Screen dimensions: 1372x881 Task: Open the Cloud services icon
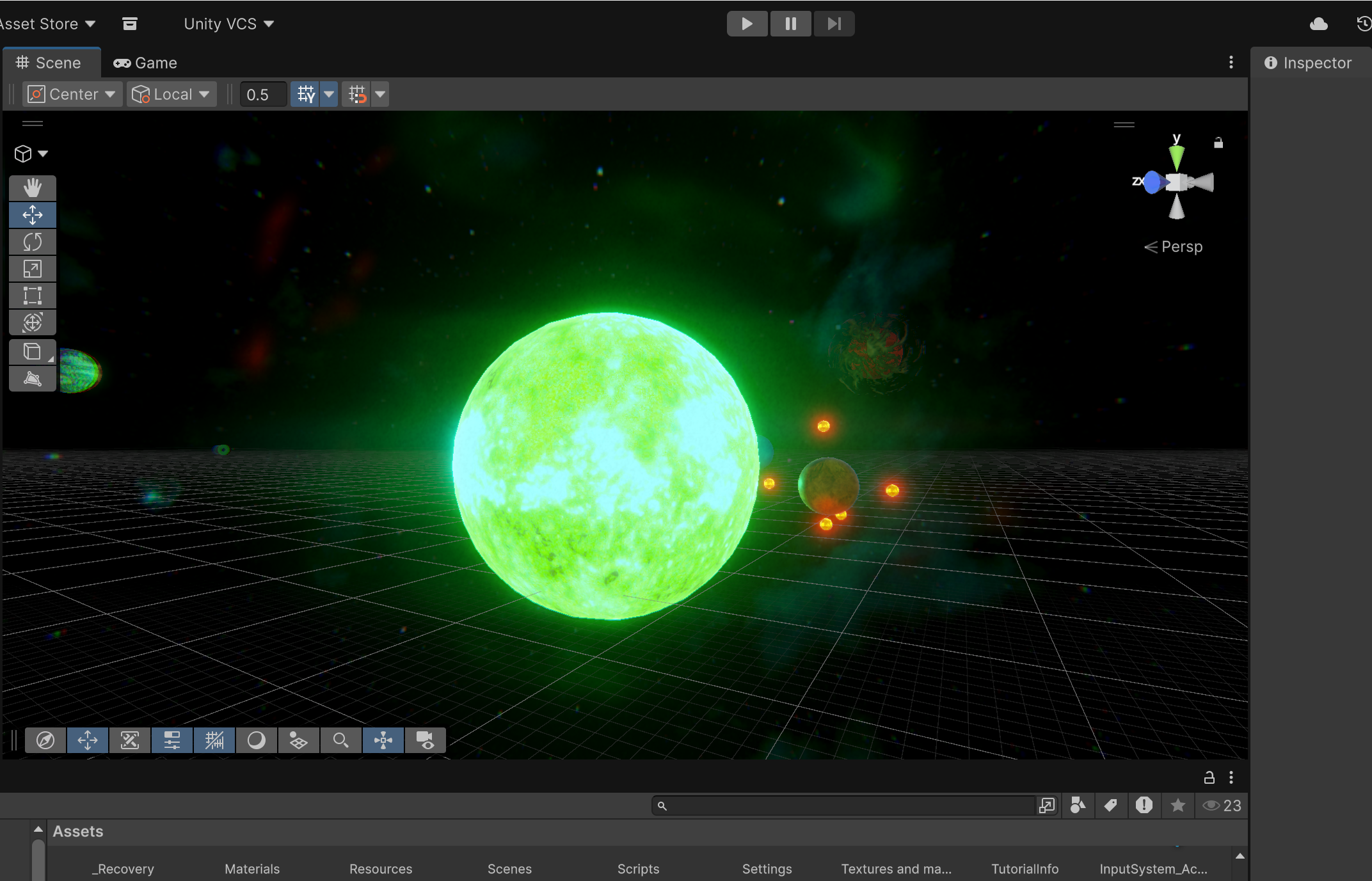point(1318,24)
